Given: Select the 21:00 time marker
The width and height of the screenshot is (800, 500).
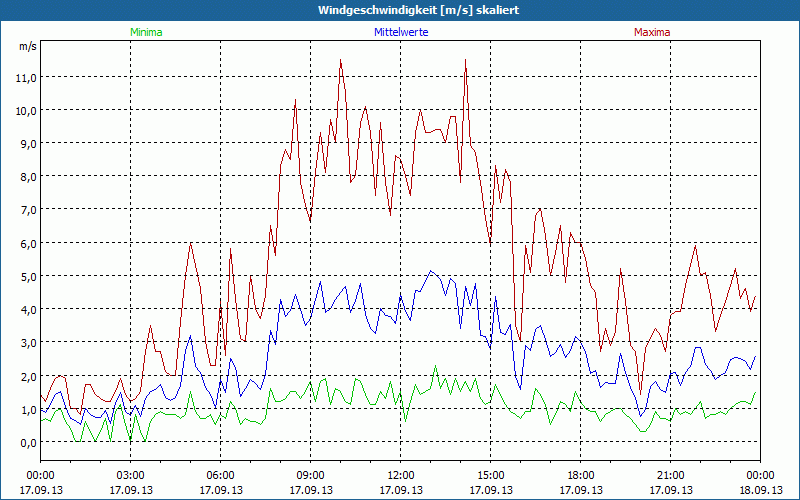Looking at the screenshot, I should [671, 475].
